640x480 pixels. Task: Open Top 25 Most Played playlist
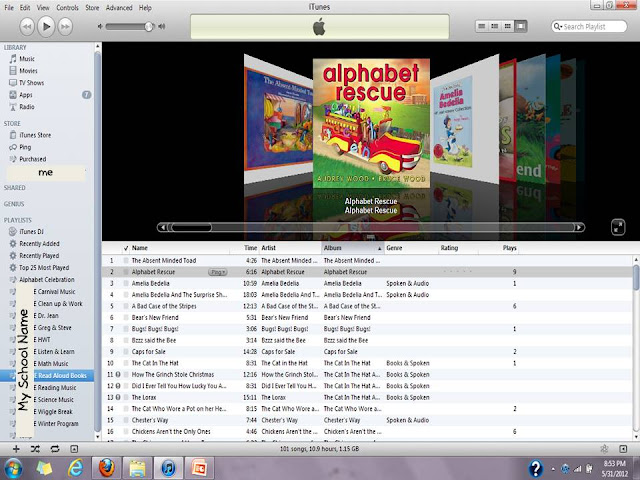pos(44,268)
